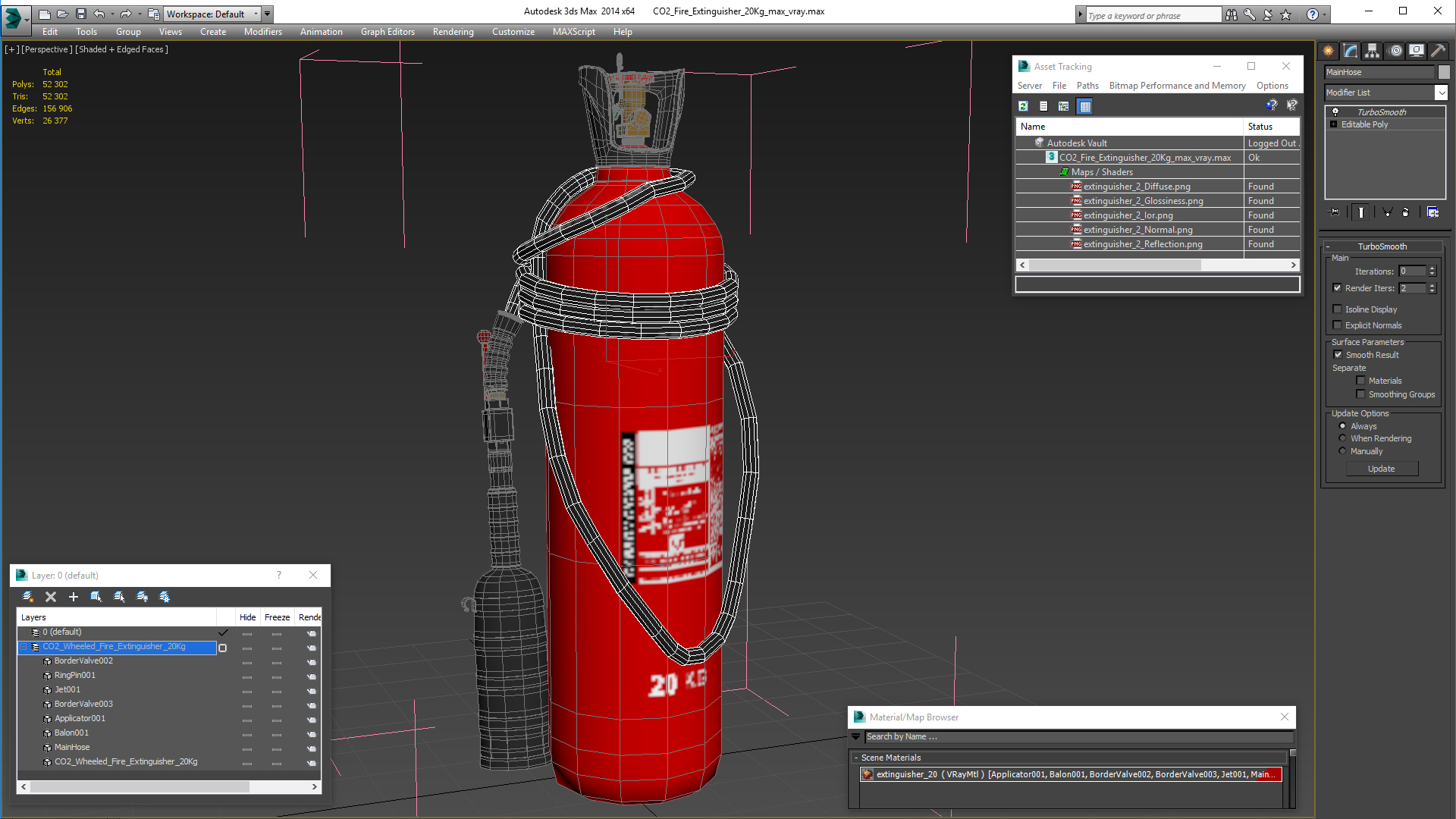Image resolution: width=1456 pixels, height=819 pixels.
Task: Toggle the Smooth Result checkbox
Action: coord(1338,355)
